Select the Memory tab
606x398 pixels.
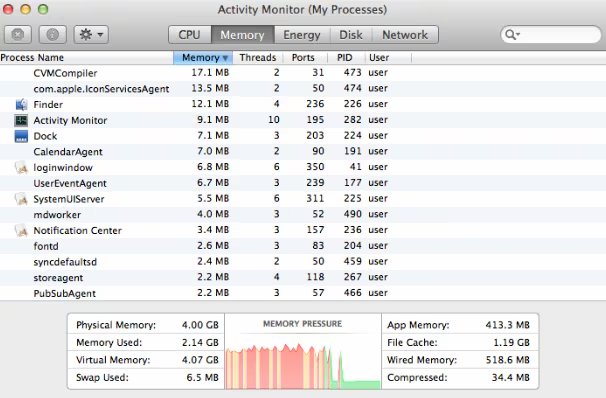point(243,35)
